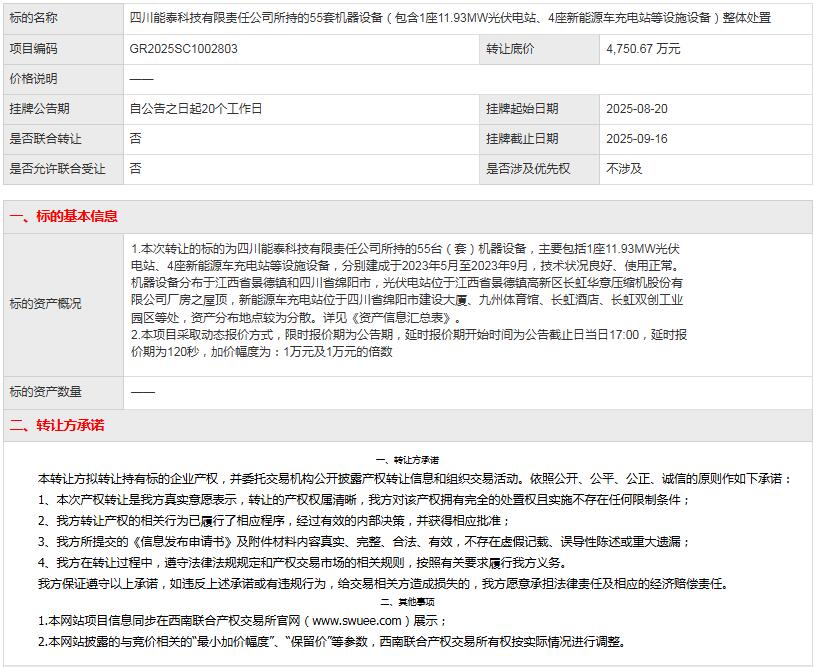Click the 是否涉及优先权 label
This screenshot has height=667, width=816.
coord(528,169)
